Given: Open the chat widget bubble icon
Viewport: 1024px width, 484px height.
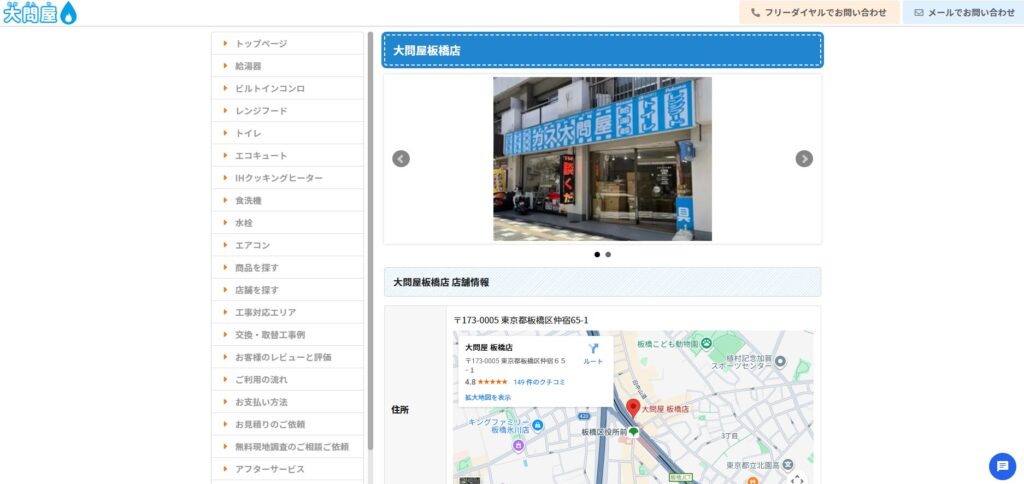Looking at the screenshot, I should pos(1002,466).
